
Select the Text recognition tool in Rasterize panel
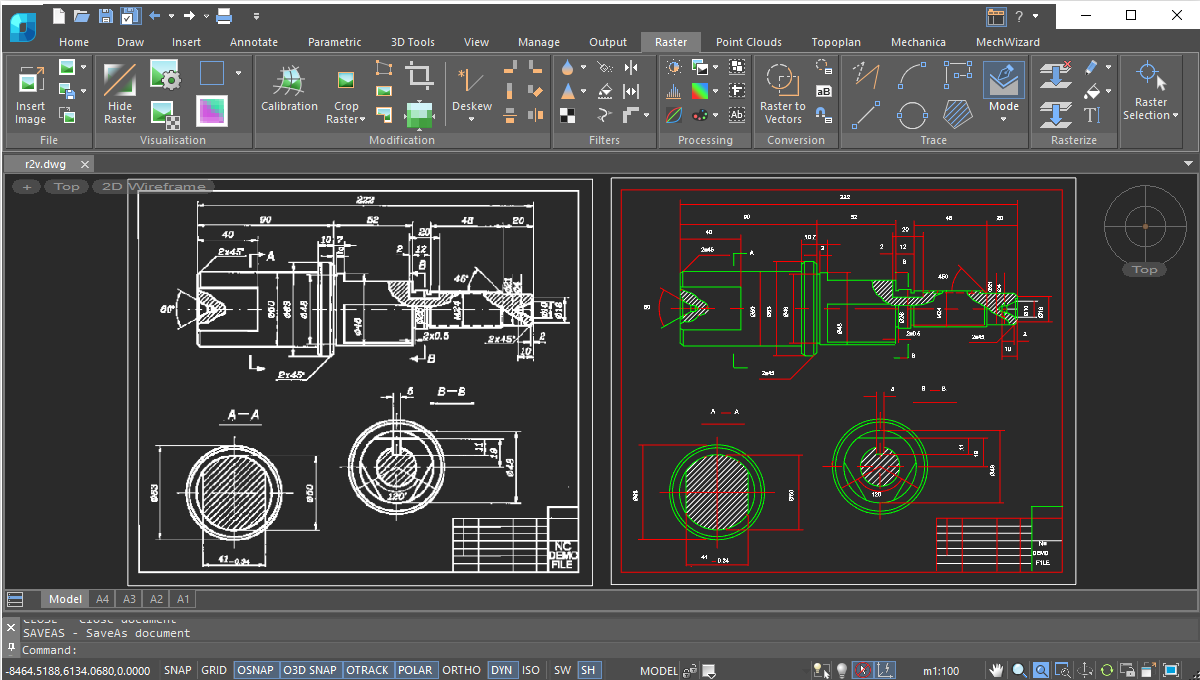(1091, 115)
